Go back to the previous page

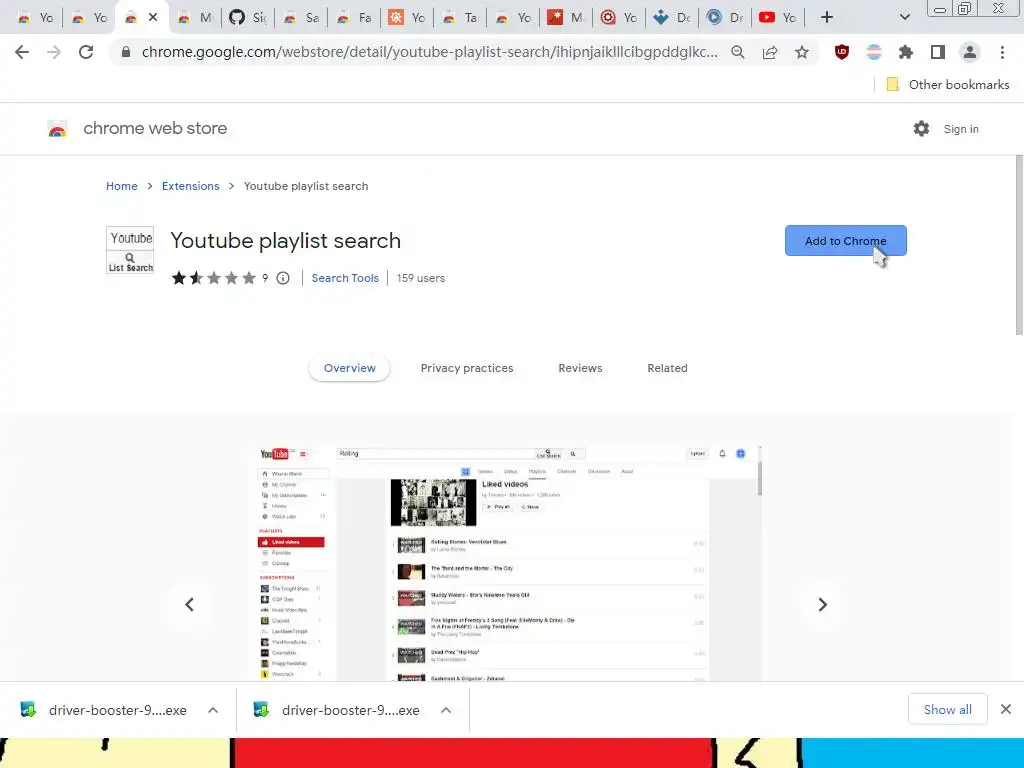pos(22,52)
